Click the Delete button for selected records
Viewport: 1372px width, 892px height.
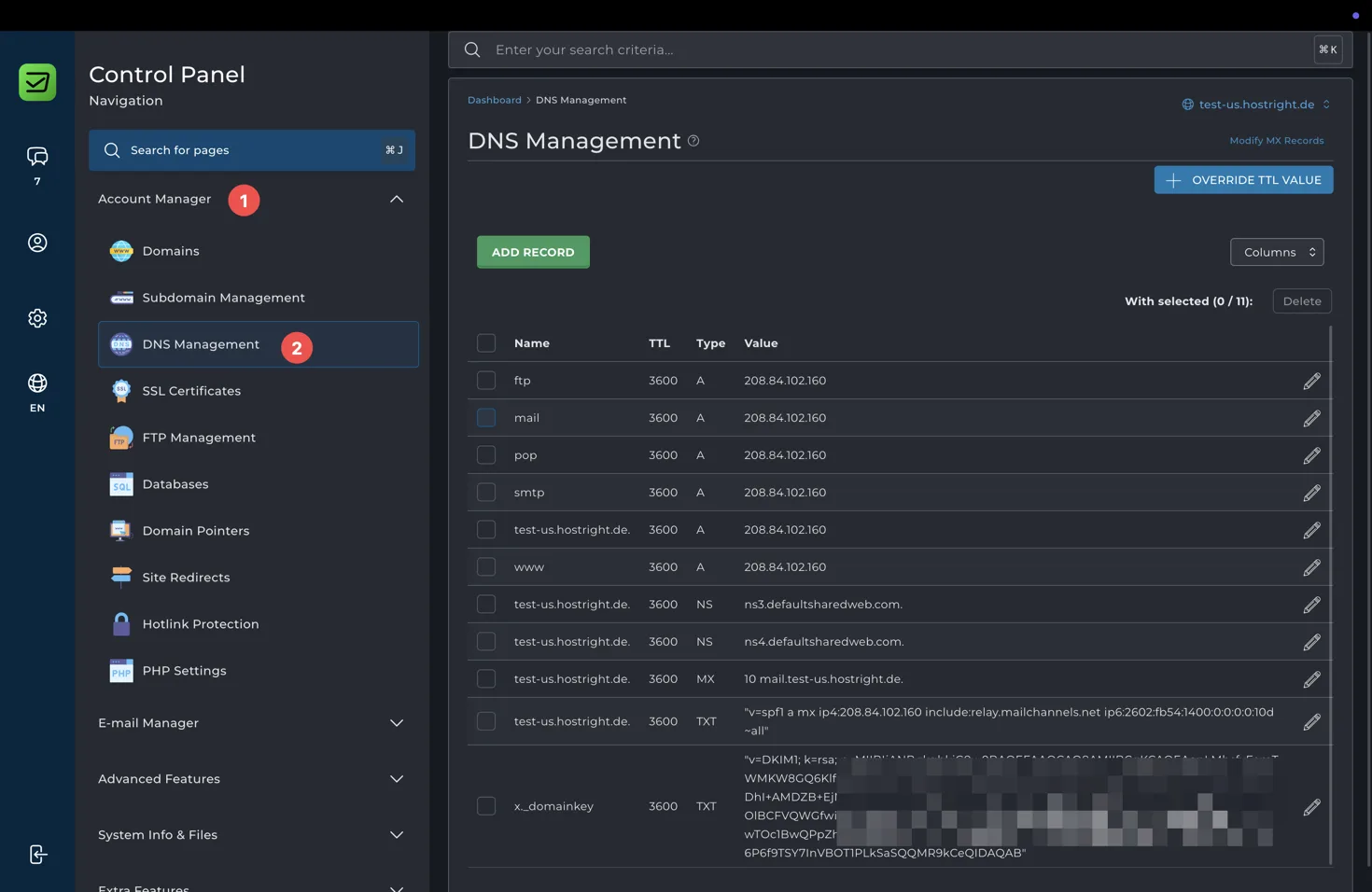(x=1302, y=301)
